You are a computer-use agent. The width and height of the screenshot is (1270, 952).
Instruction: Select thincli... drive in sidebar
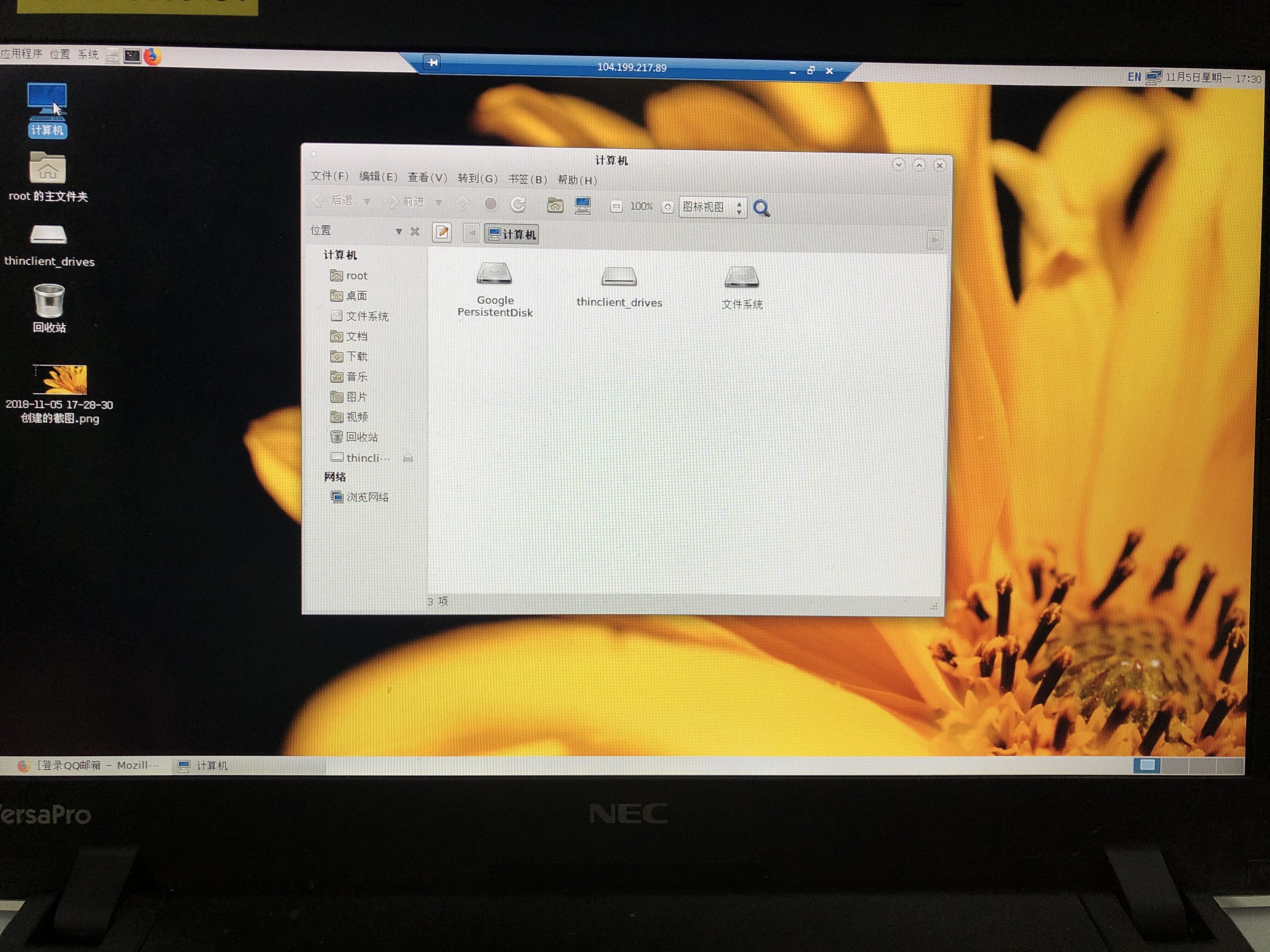(x=361, y=458)
